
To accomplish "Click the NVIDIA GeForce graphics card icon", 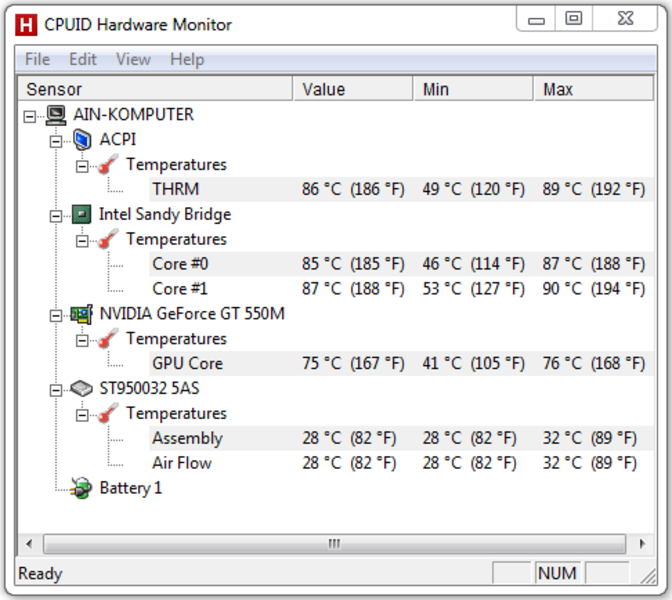I will coord(81,314).
